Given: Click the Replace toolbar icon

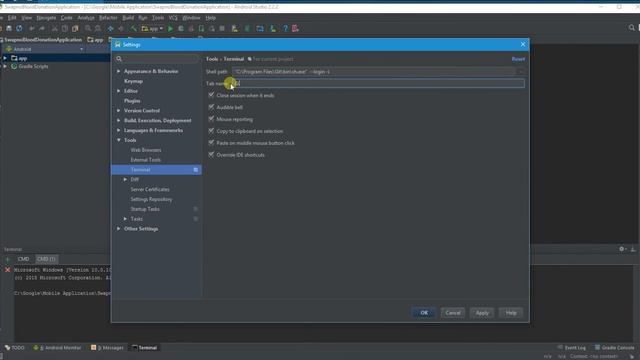Looking at the screenshot, I should tap(98, 29).
